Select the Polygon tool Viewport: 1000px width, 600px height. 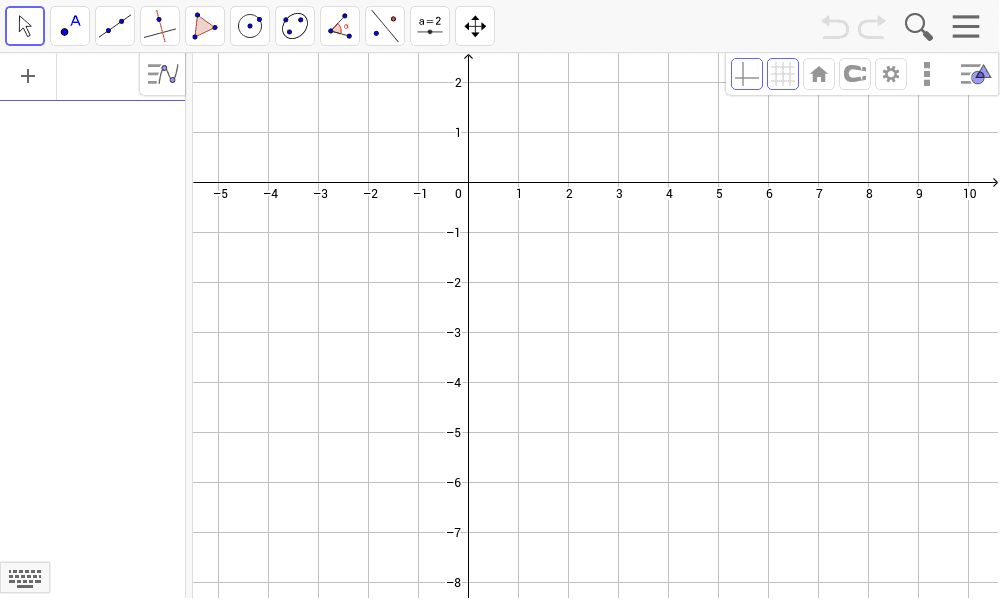[x=205, y=26]
